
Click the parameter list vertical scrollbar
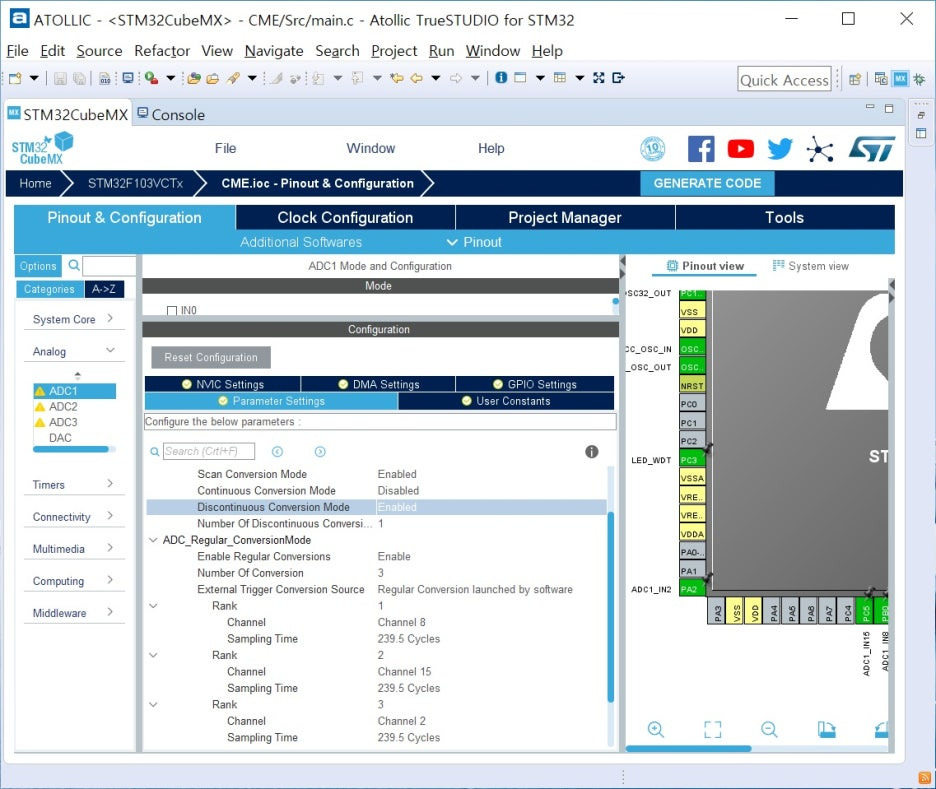pyautogui.click(x=610, y=606)
